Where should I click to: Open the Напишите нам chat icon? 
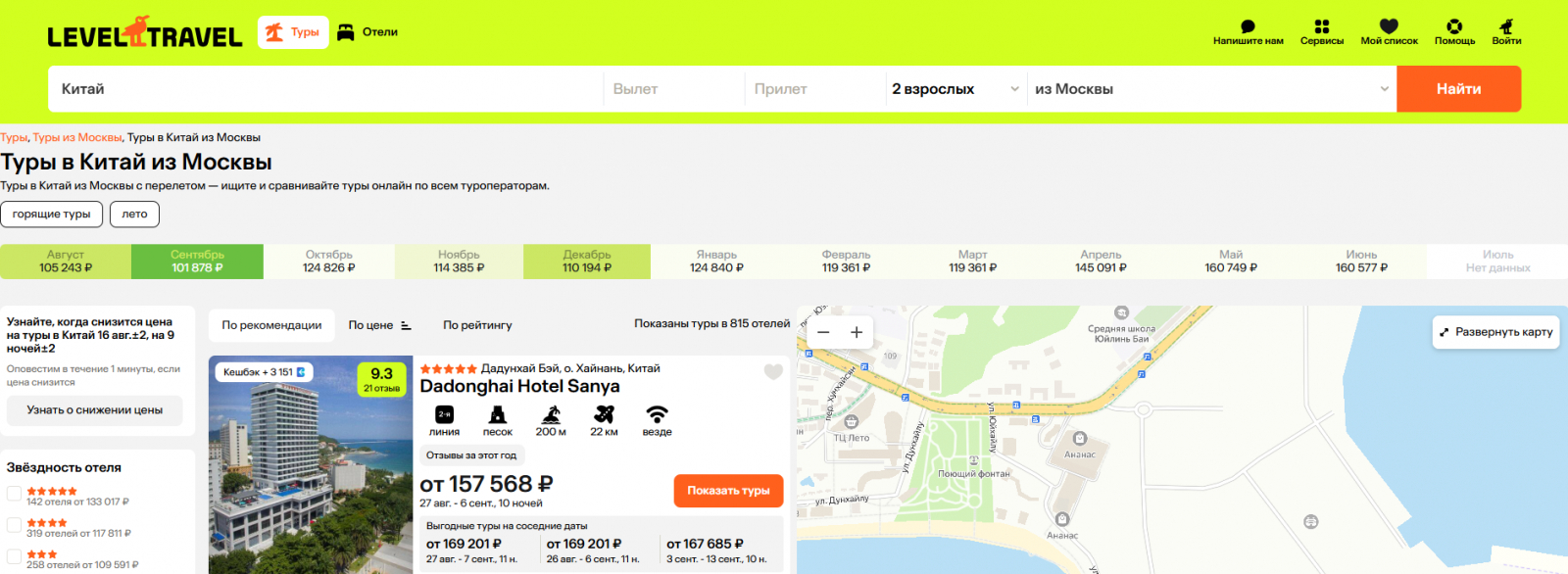1248,32
